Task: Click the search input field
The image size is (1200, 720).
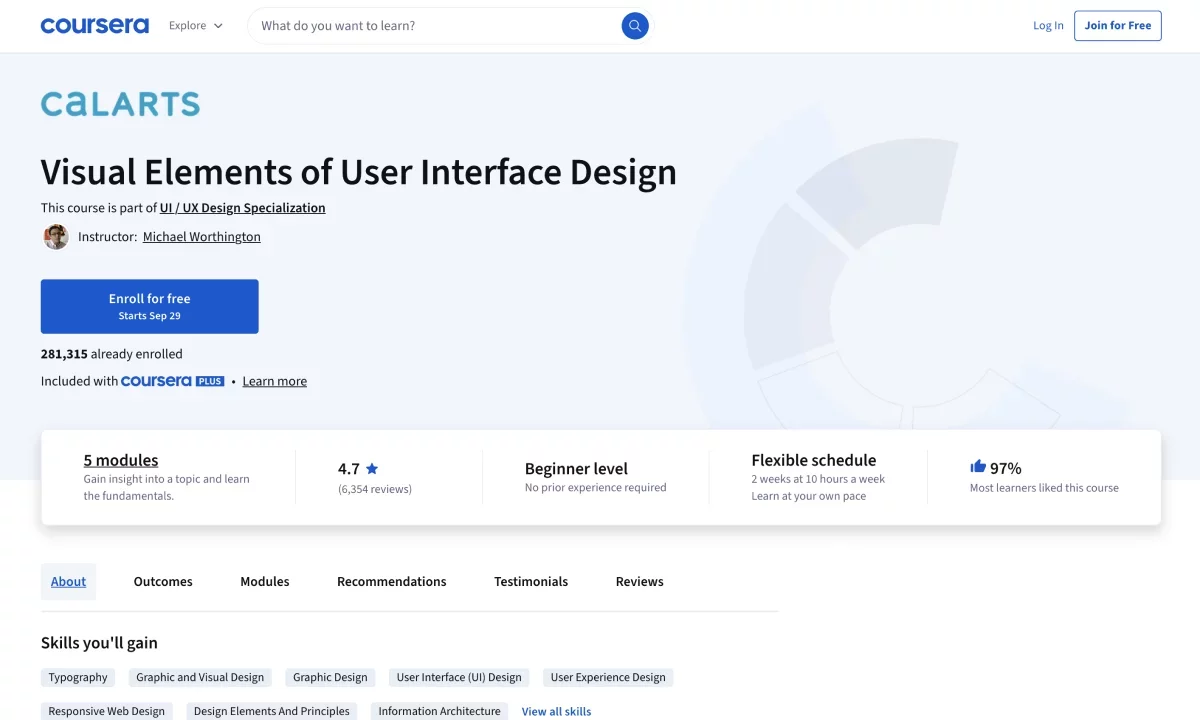Action: click(435, 26)
